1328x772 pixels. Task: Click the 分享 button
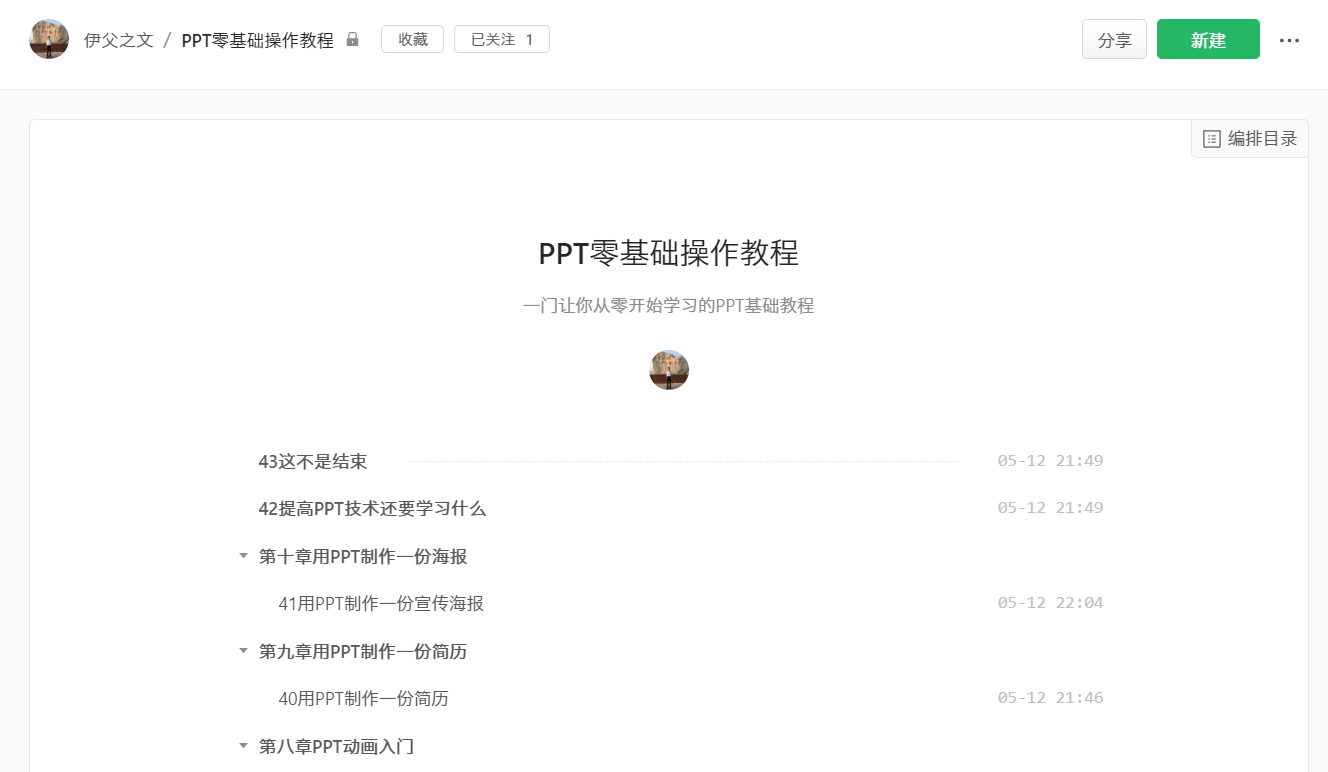pos(1114,39)
